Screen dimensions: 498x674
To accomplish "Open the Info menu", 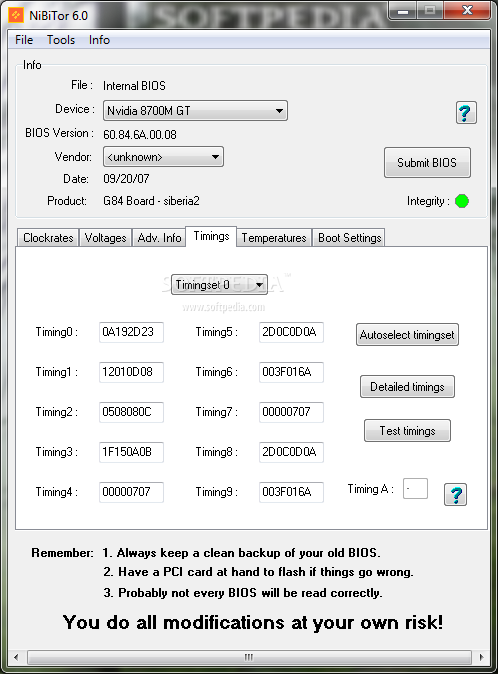I will click(99, 40).
